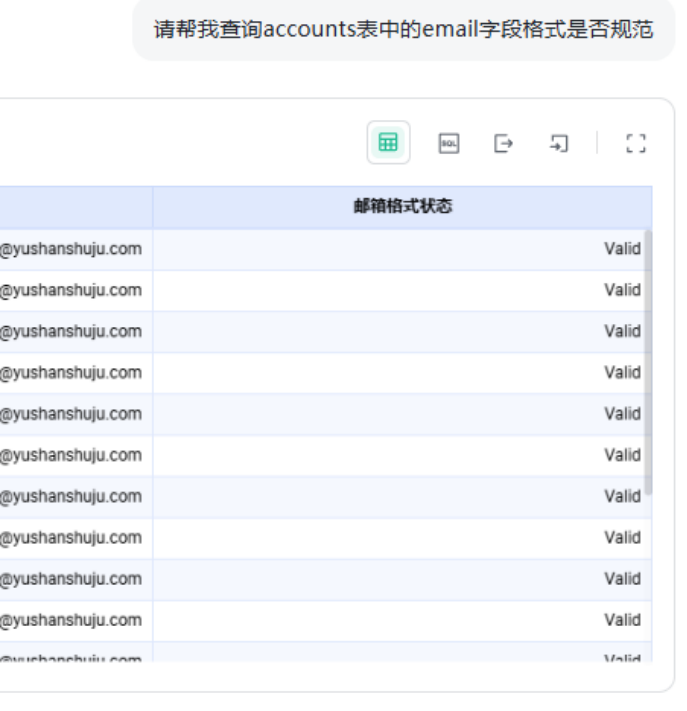Viewport: 687px width, 711px height.
Task: Click the fourth row's Valid cell
Action: point(621,372)
